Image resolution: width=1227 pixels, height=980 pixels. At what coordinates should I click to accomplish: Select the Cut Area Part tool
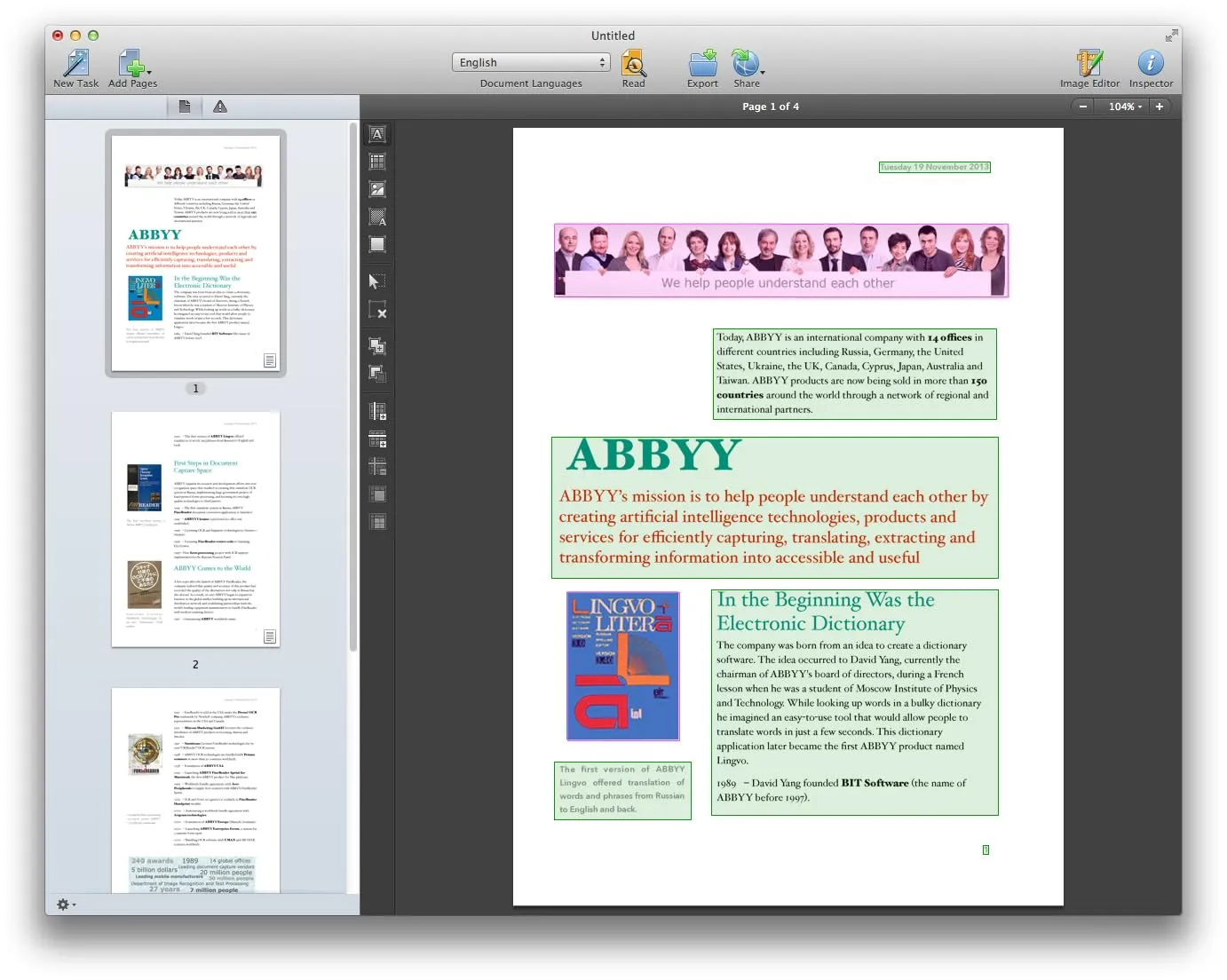(377, 374)
